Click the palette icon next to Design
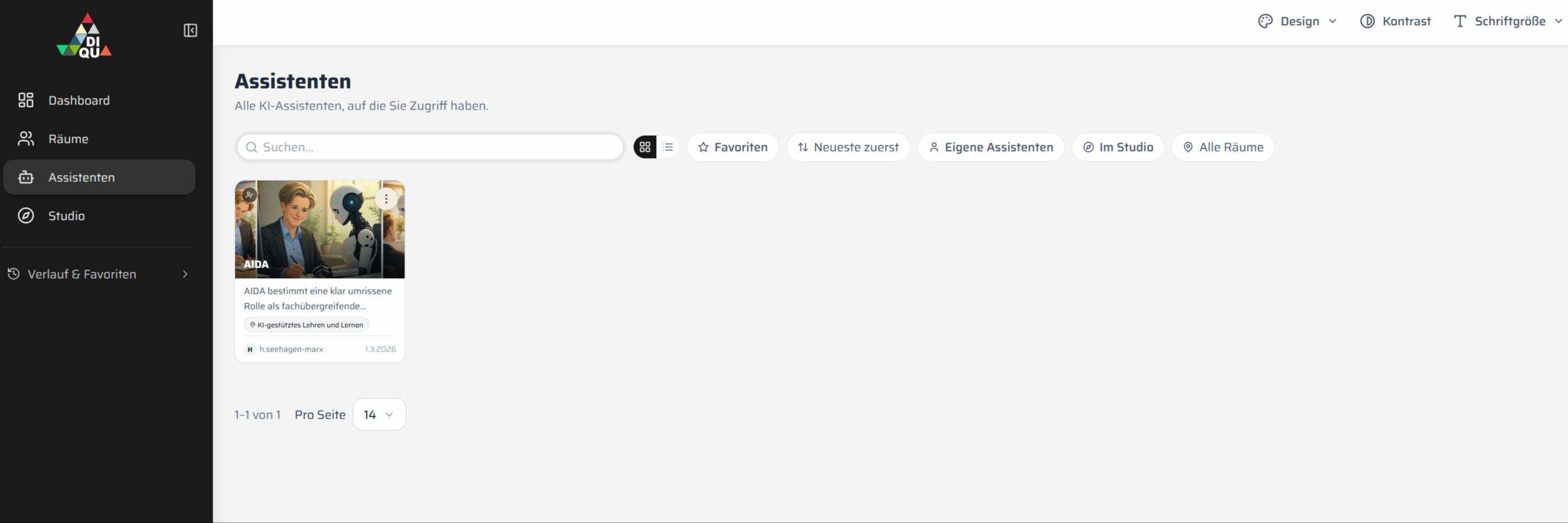Image resolution: width=1568 pixels, height=523 pixels. [1266, 22]
